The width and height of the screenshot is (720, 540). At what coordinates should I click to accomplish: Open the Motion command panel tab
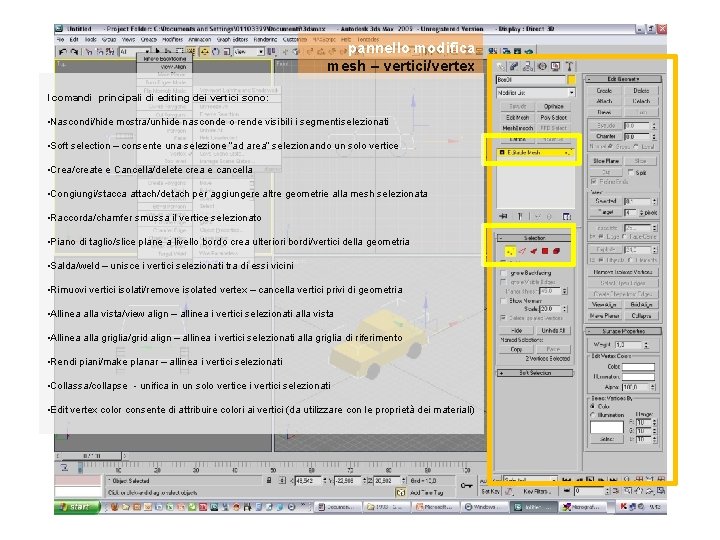(542, 67)
